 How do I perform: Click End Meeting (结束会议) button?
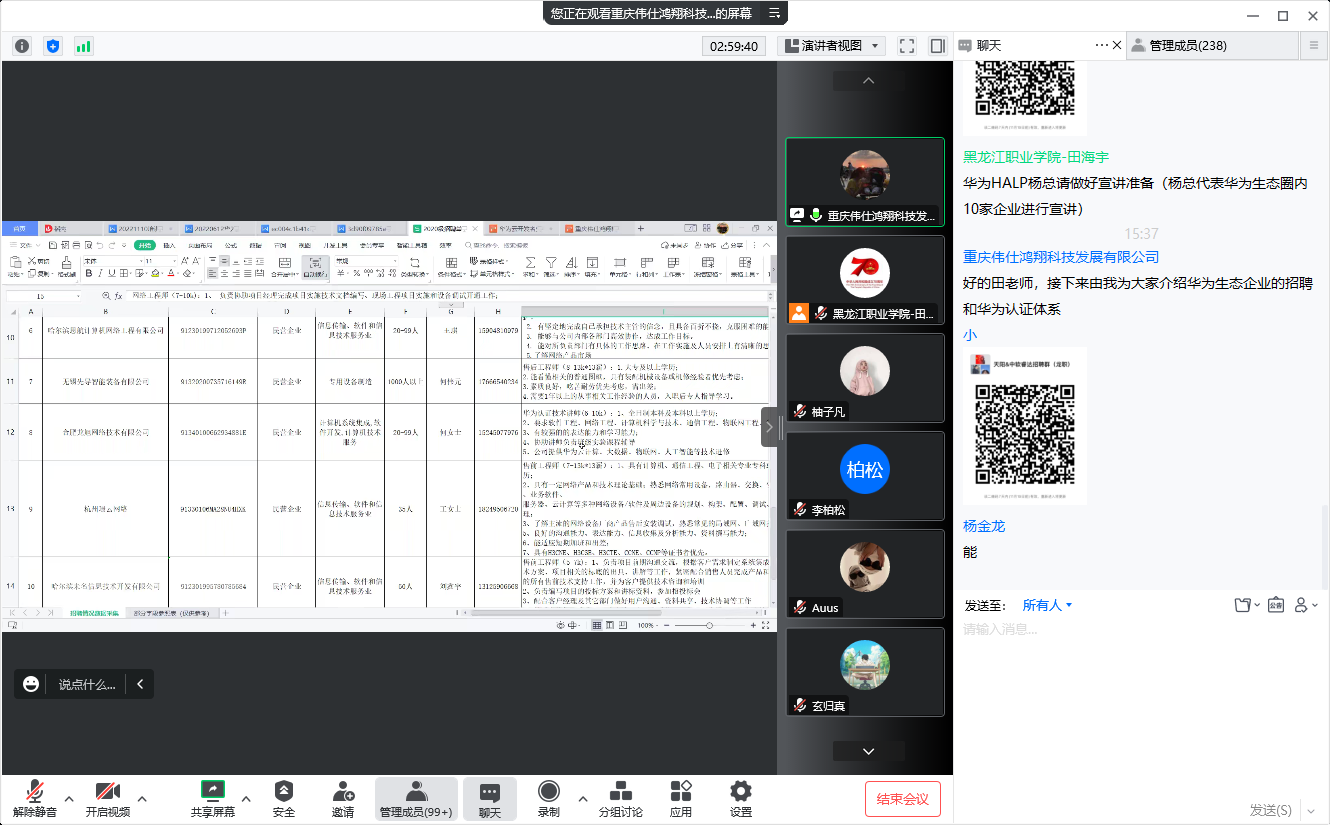click(x=902, y=799)
